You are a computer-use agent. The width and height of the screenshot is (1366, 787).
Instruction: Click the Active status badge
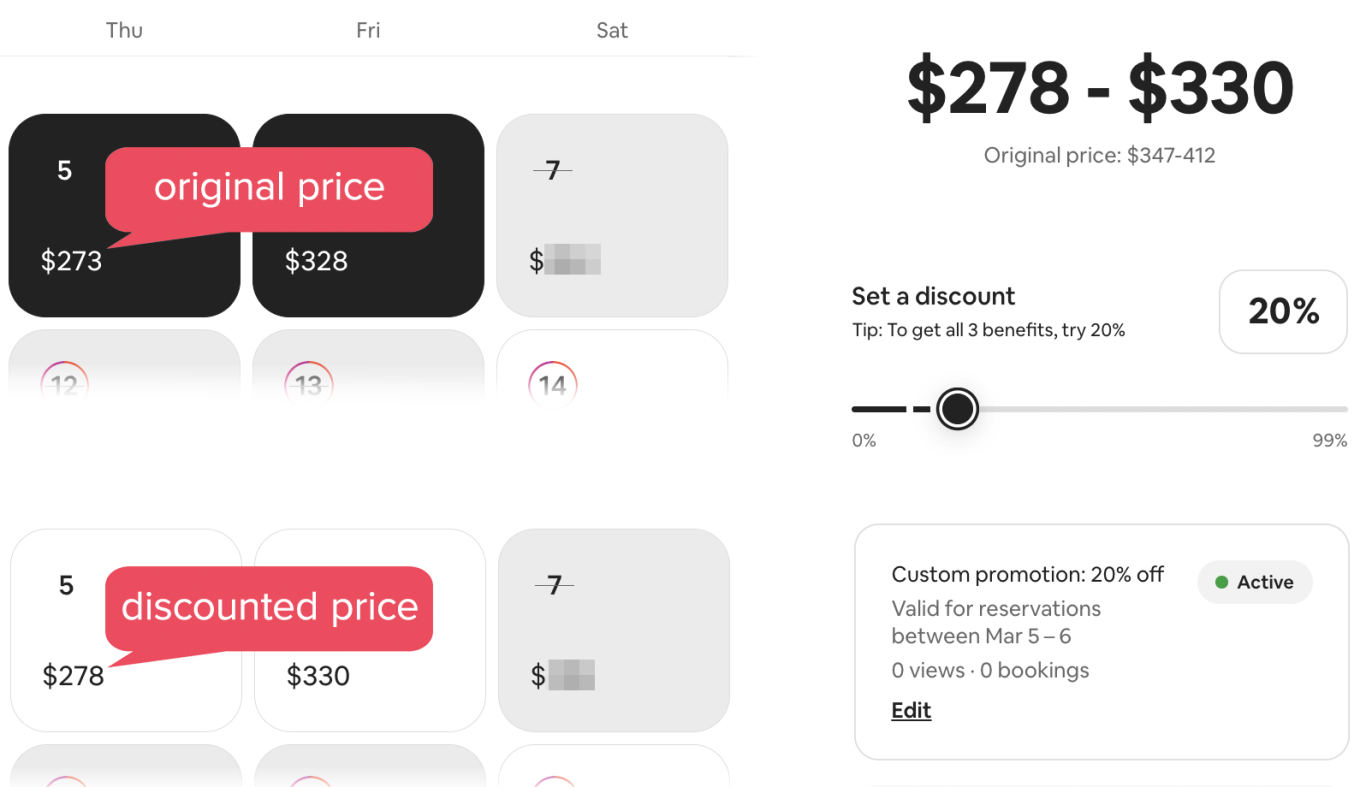(1254, 582)
